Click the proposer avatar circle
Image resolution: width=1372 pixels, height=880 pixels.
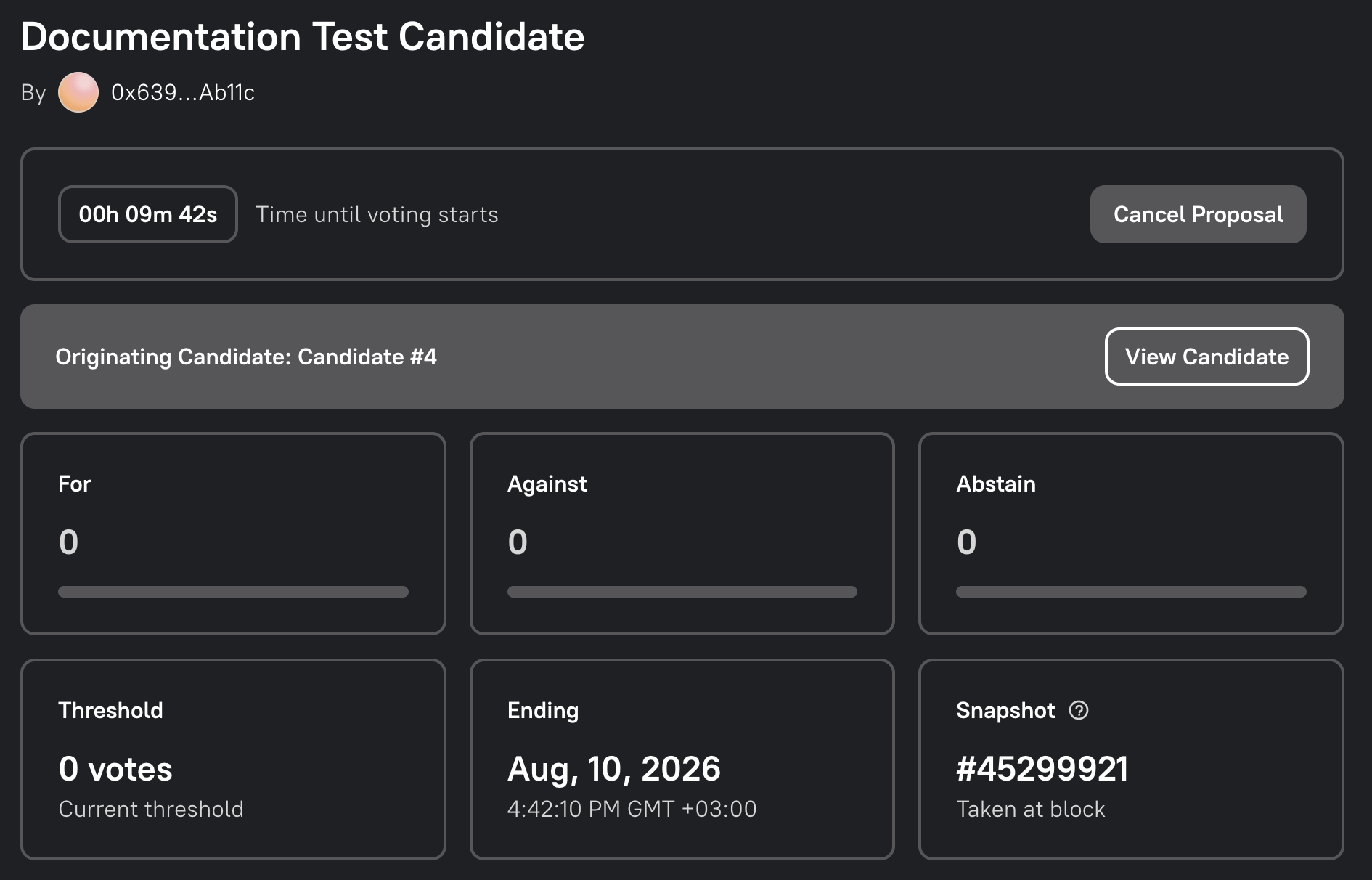point(78,92)
